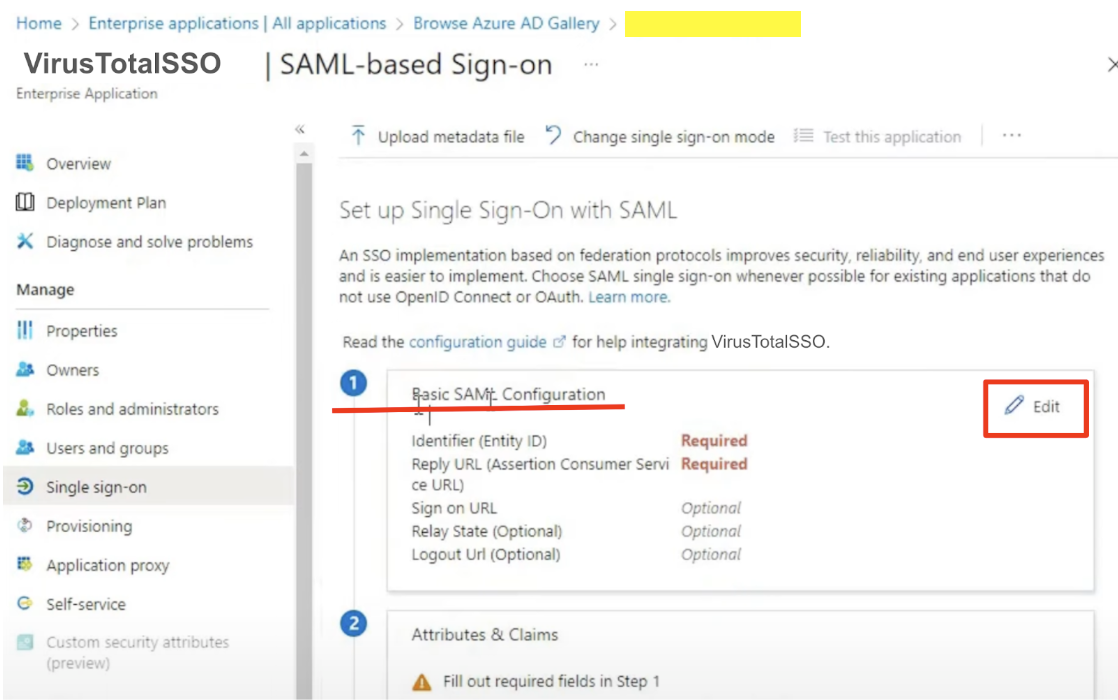Click the sidebar scrollbar up arrow
The image size is (1118, 700).
[x=304, y=153]
